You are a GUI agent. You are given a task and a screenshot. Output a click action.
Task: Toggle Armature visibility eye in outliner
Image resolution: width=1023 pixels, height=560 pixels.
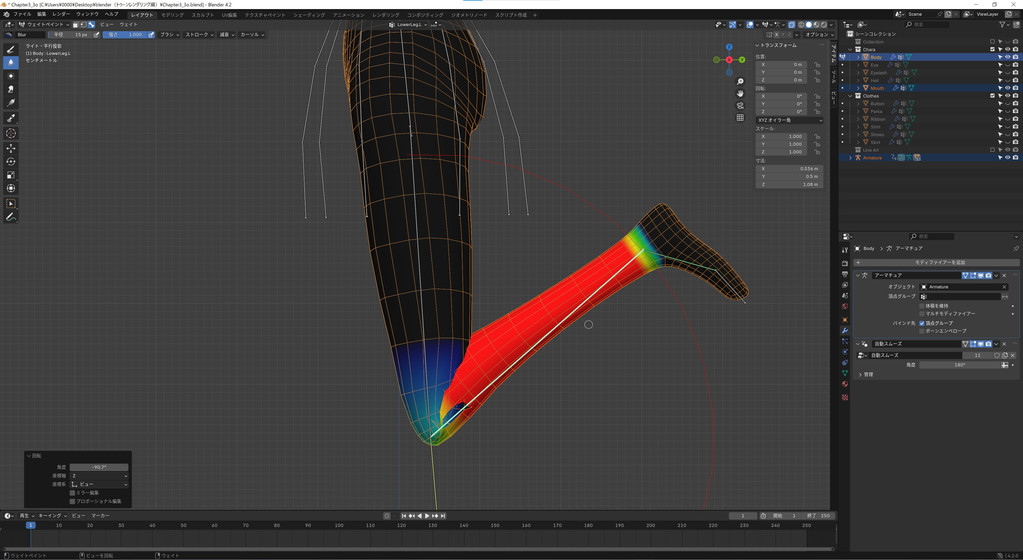[1007, 157]
